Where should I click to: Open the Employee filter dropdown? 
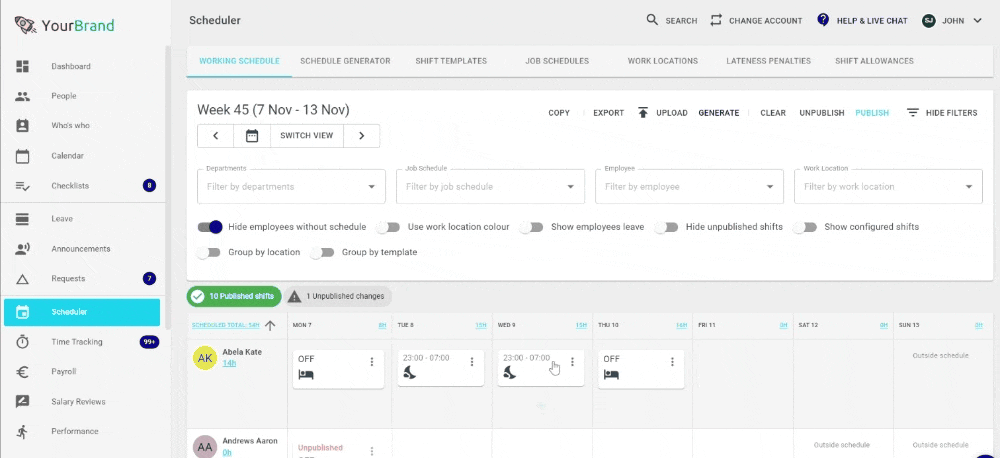pos(689,187)
